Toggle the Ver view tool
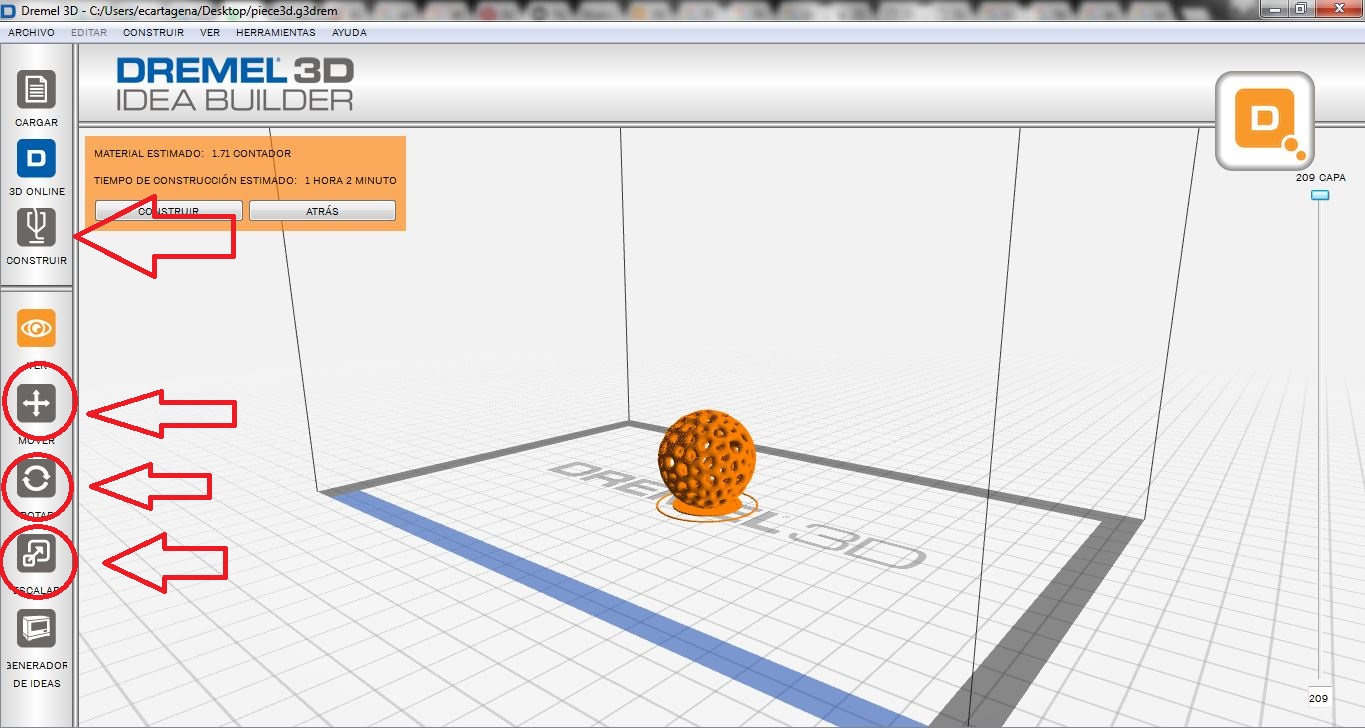 pos(36,328)
